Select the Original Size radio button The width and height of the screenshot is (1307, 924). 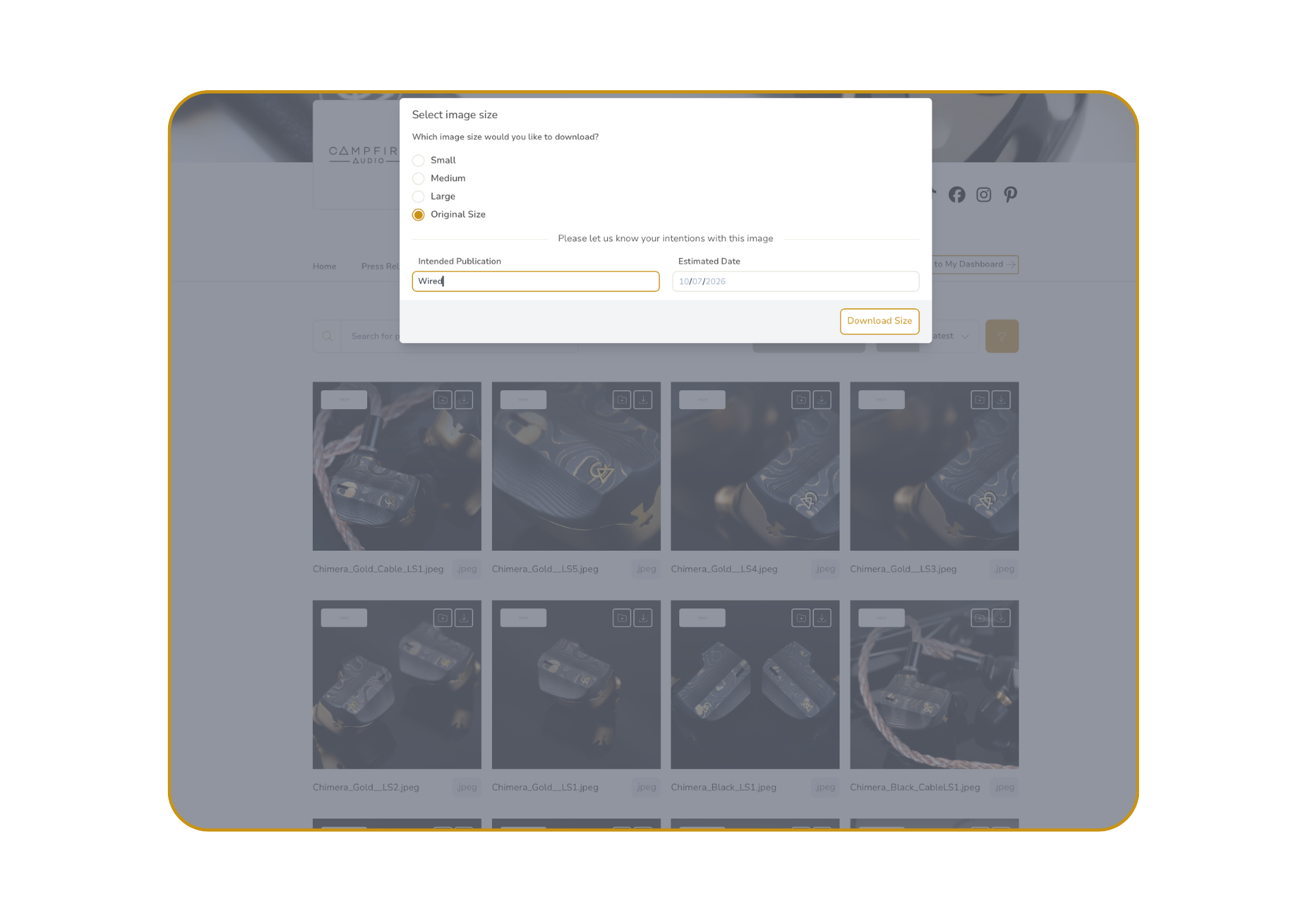point(418,215)
